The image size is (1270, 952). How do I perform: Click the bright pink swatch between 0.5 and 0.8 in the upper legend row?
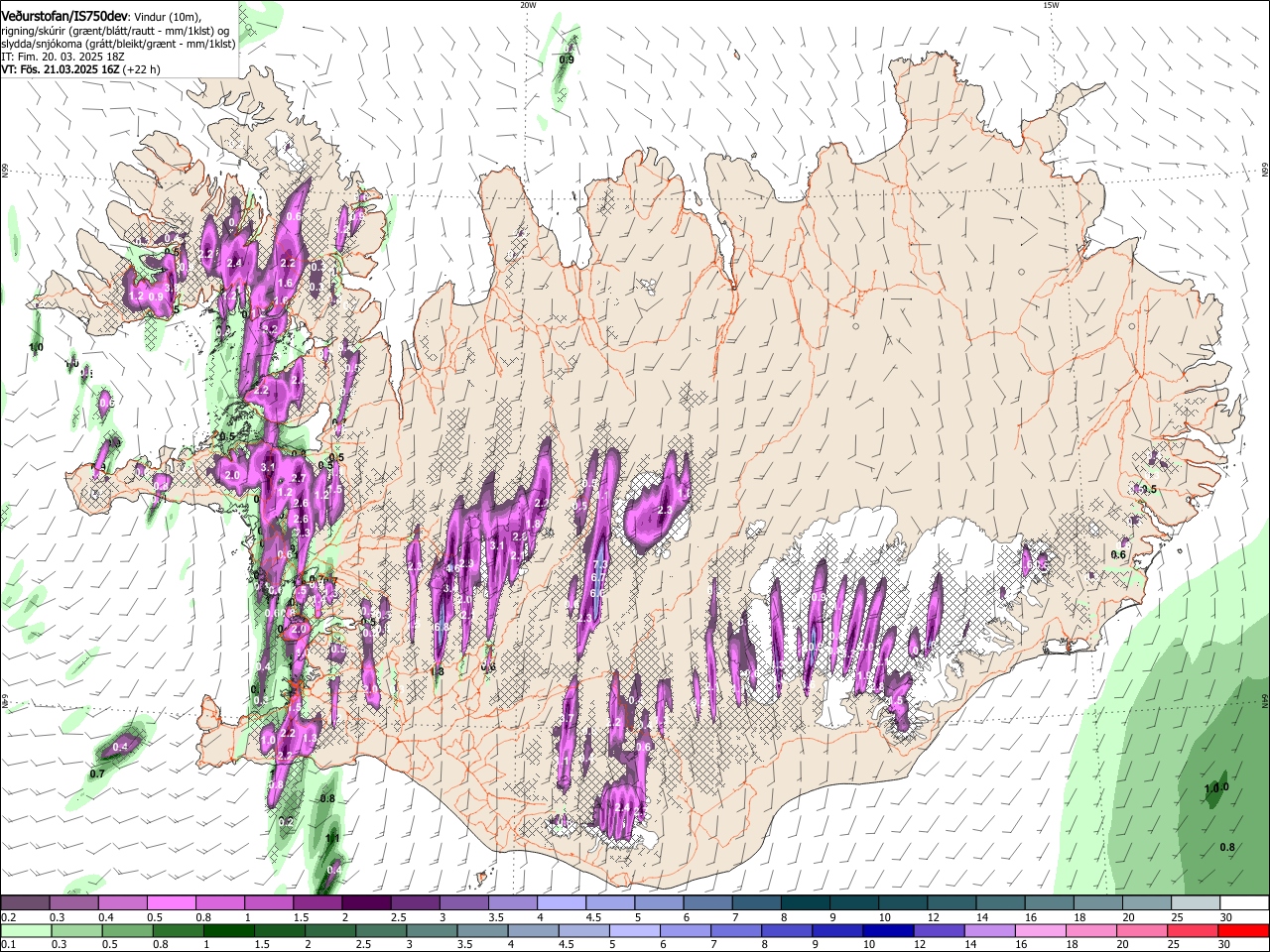[171, 903]
